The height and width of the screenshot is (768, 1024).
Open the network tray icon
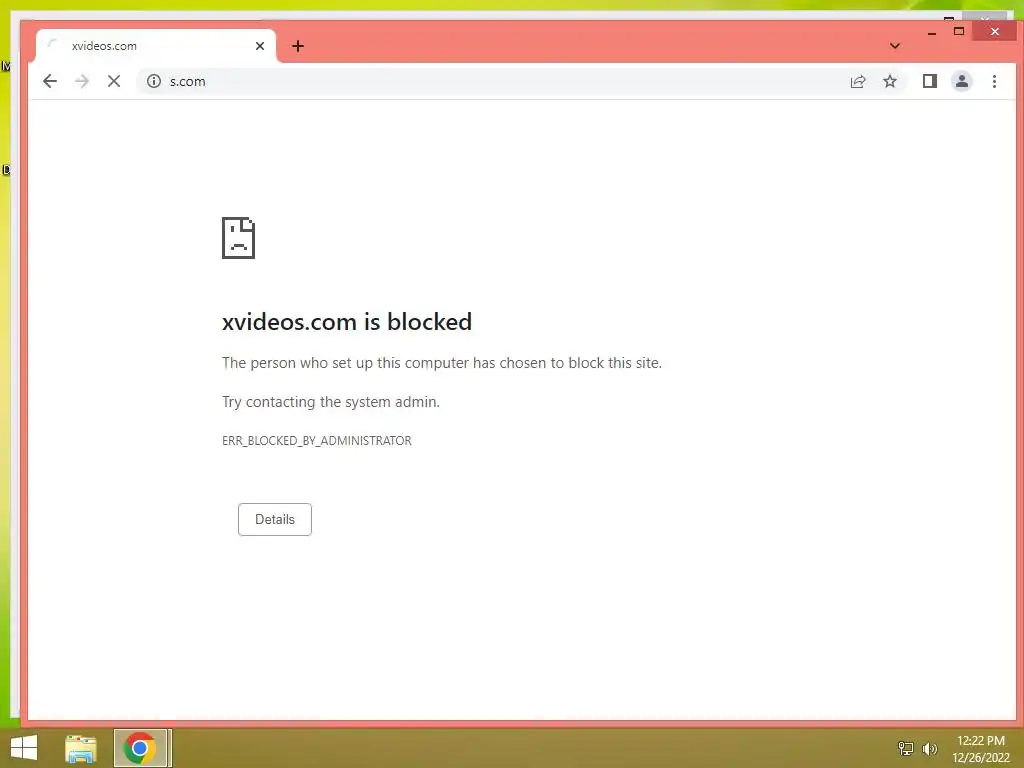coord(906,748)
